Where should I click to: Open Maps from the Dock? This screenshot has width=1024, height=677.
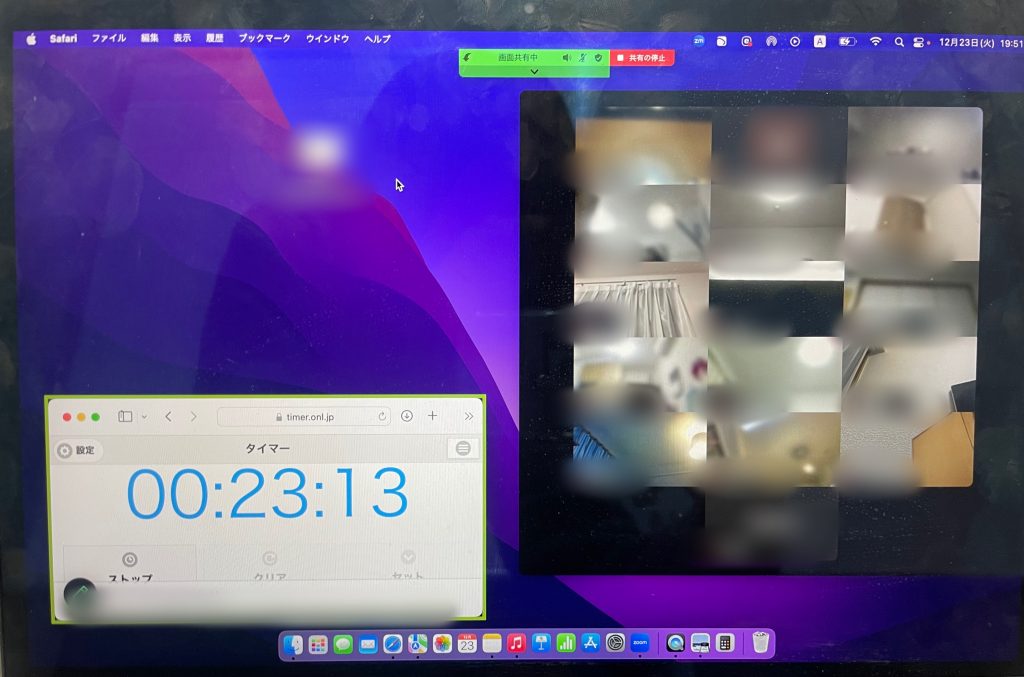coord(418,644)
